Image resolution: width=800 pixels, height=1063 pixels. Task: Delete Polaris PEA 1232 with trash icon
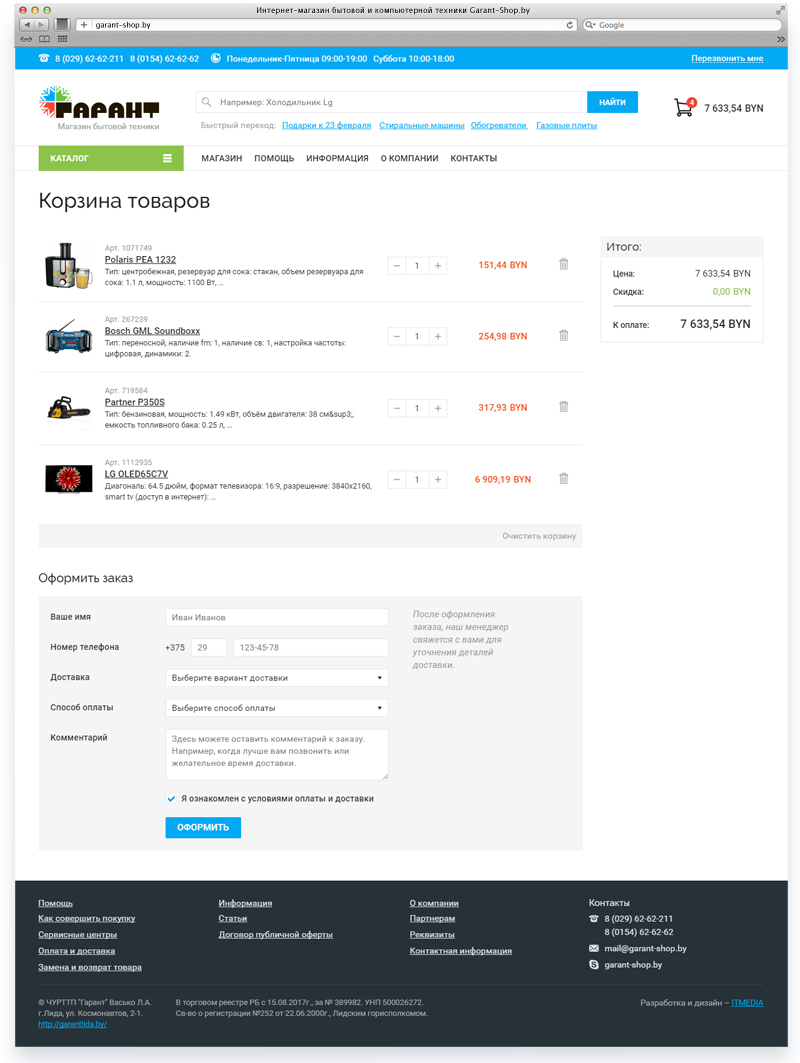[x=563, y=264]
